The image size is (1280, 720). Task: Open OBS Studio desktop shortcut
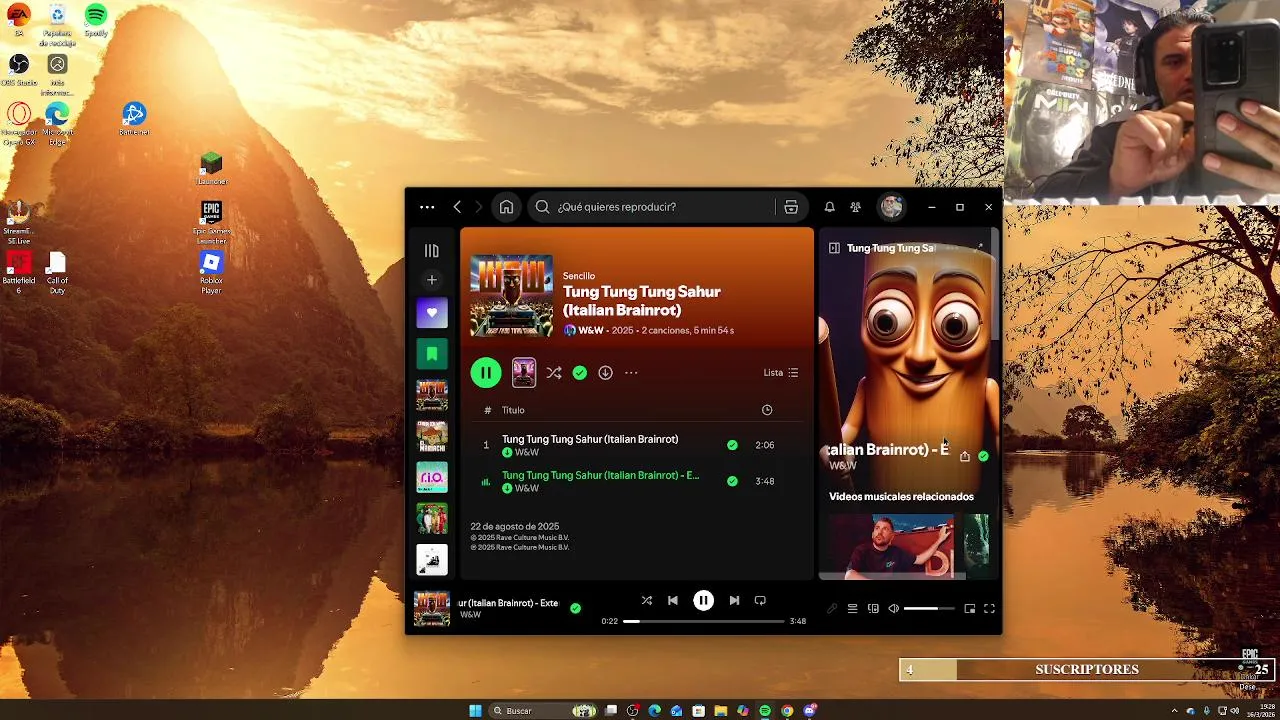point(19,68)
